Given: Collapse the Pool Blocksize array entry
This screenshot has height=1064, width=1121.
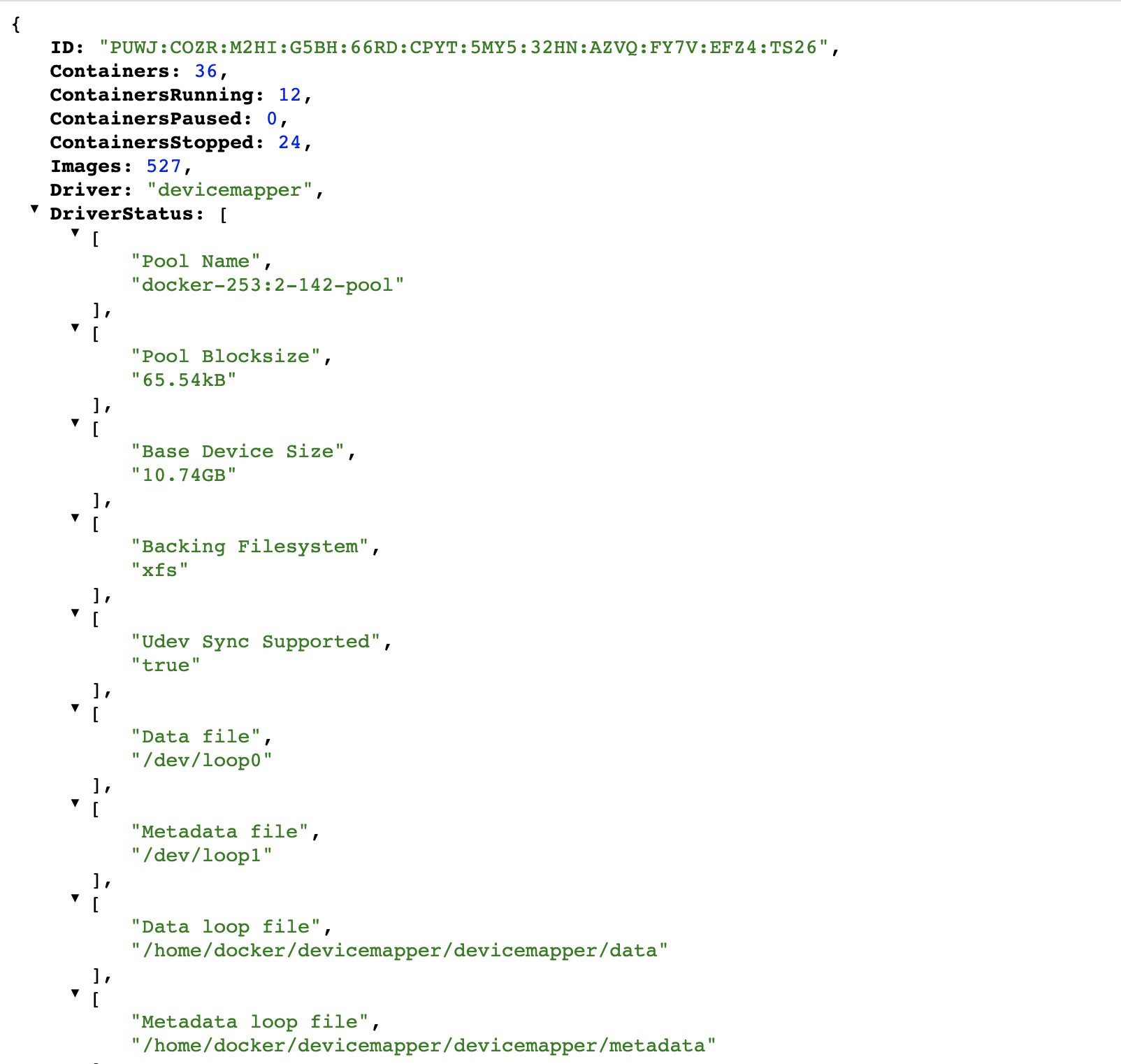Looking at the screenshot, I should click(75, 327).
